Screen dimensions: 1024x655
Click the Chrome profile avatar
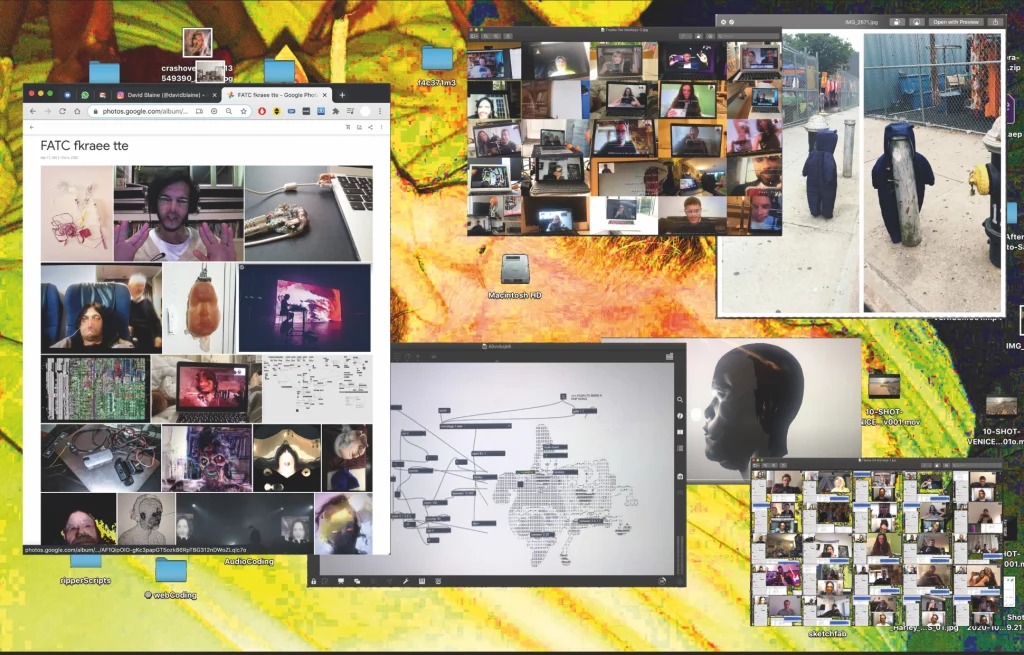pyautogui.click(x=366, y=112)
